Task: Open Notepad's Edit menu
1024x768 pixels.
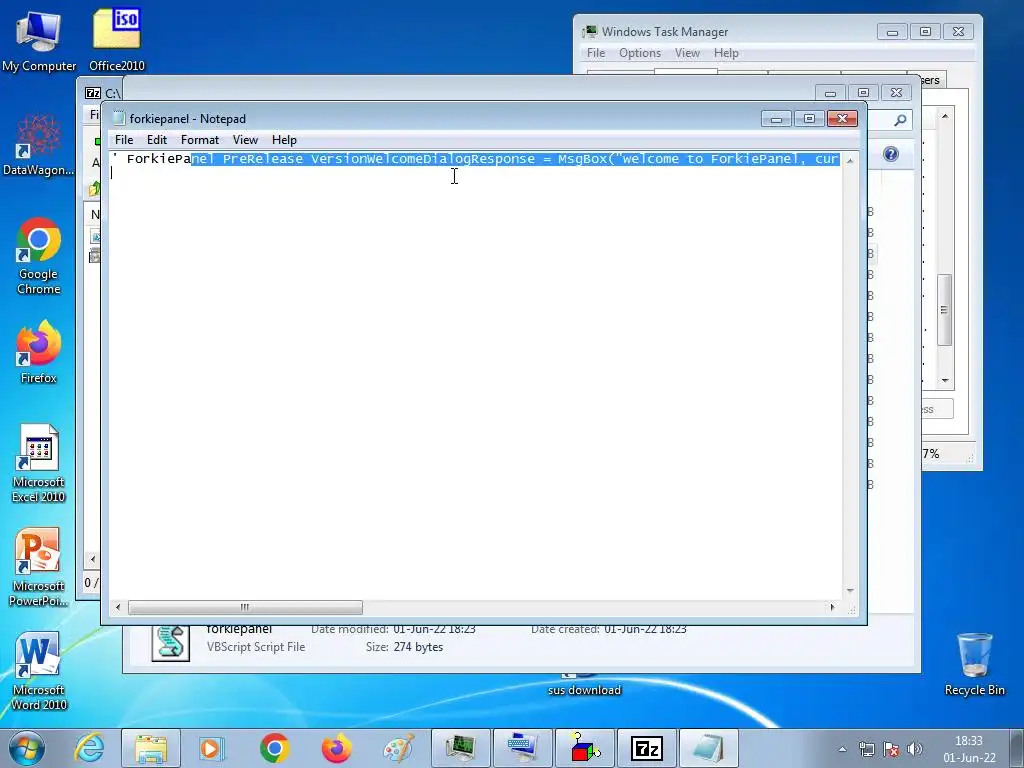Action: tap(156, 140)
